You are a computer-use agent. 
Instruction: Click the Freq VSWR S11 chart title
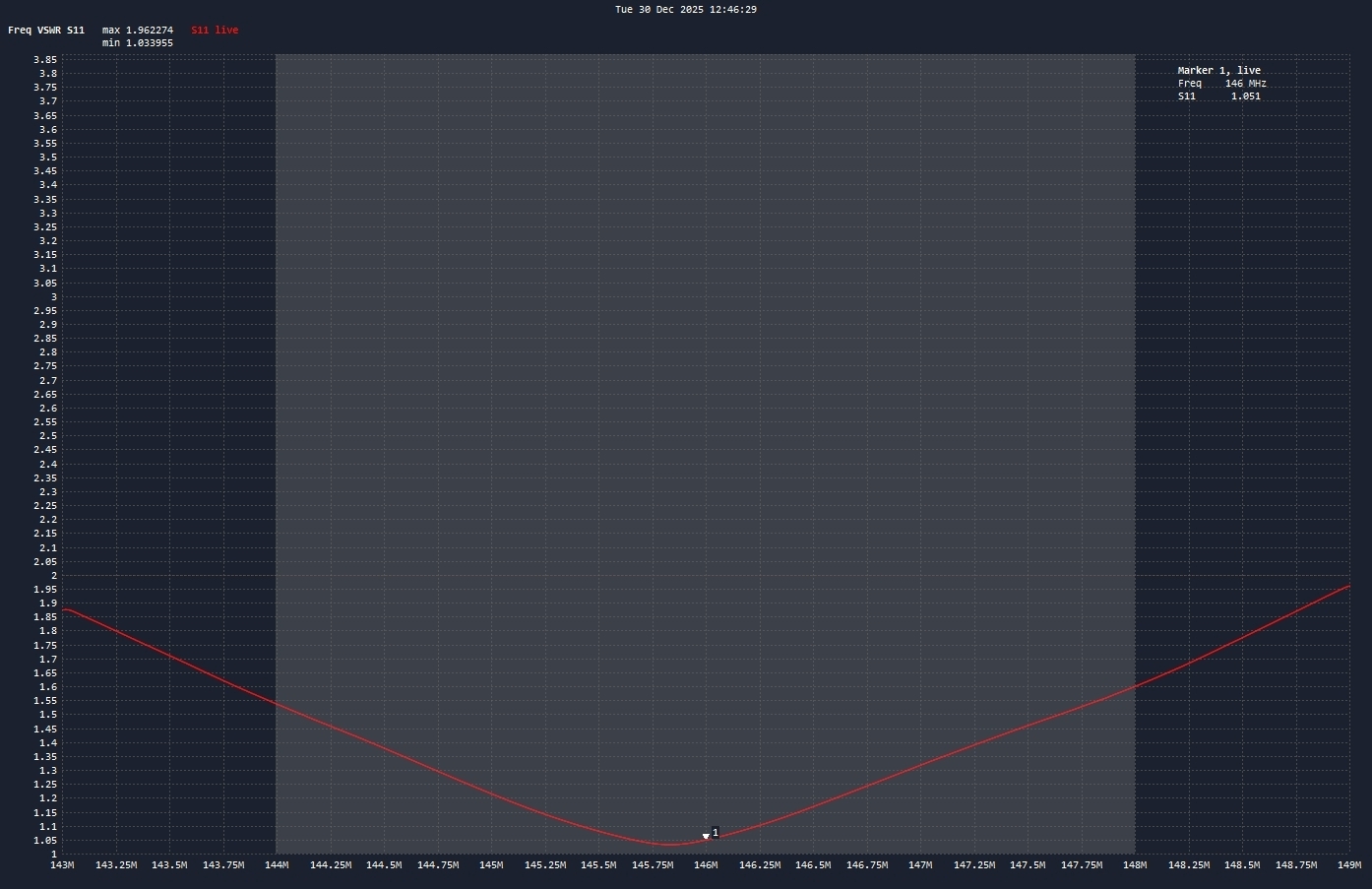[46, 31]
